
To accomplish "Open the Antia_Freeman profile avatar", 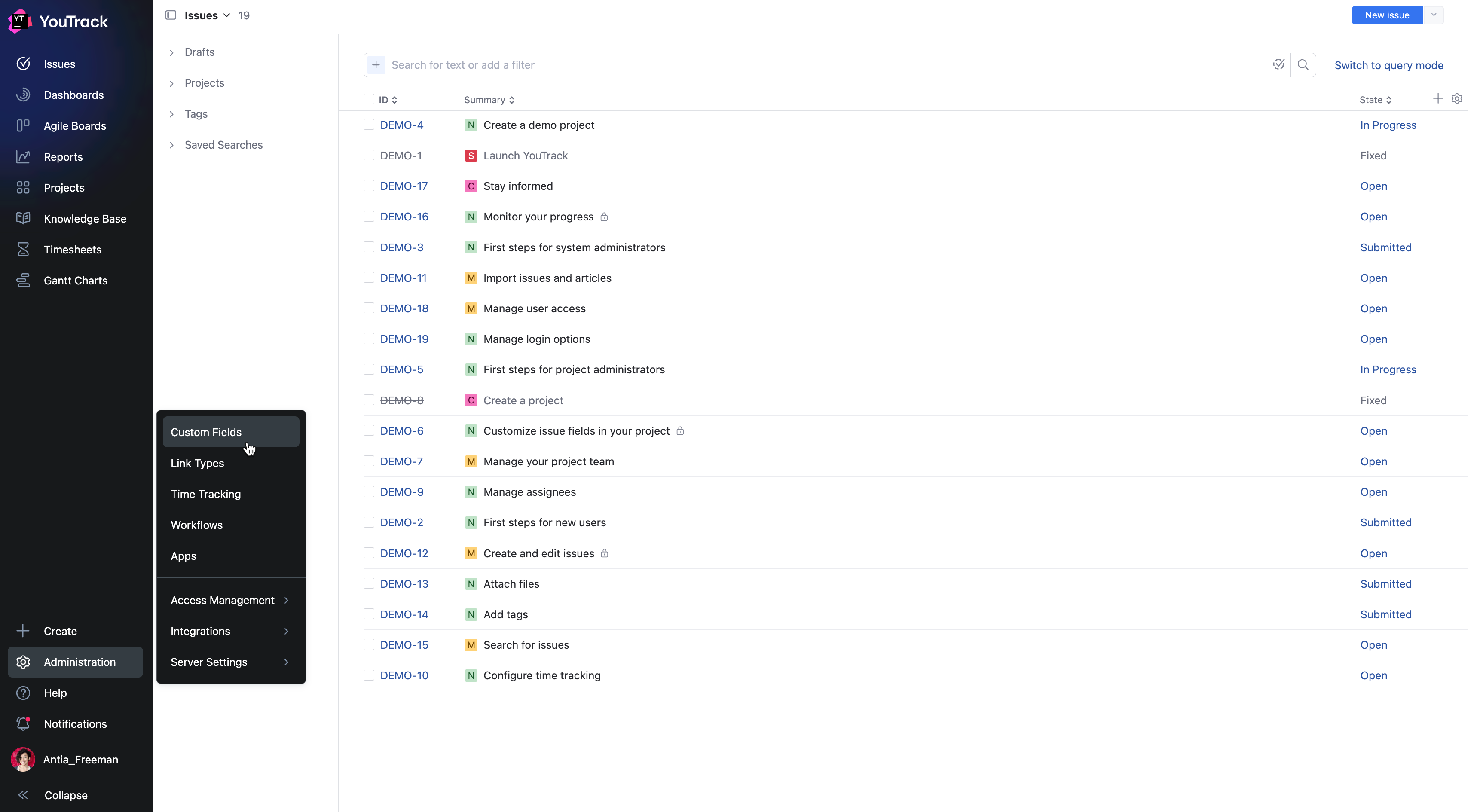I will click(22, 759).
